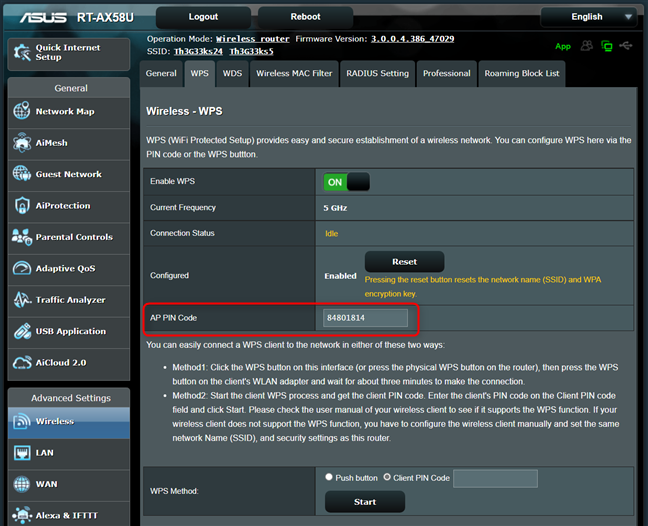This screenshot has width=648, height=526.
Task: Open Network Map from sidebar menu
Action: point(69,112)
